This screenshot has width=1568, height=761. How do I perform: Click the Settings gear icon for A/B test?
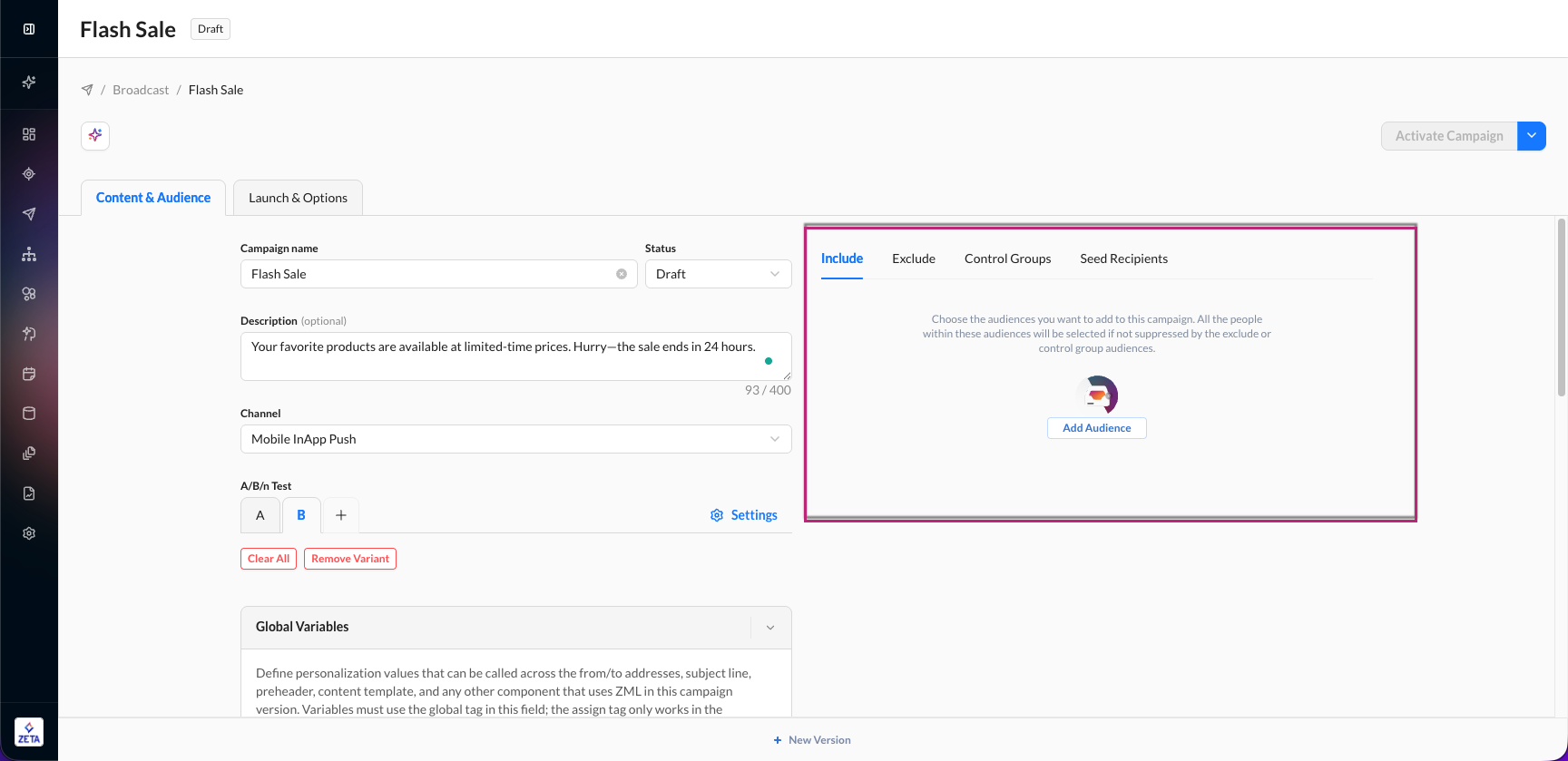[717, 515]
